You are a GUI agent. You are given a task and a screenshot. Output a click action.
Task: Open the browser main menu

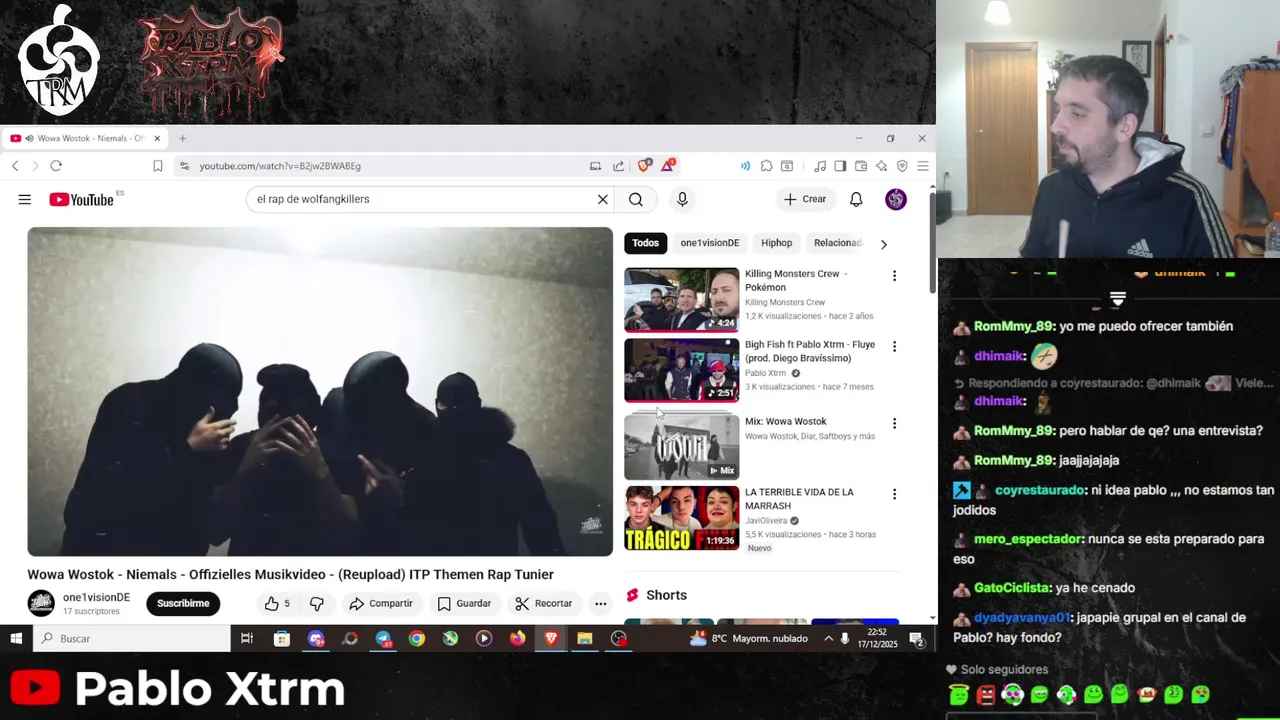coord(922,166)
